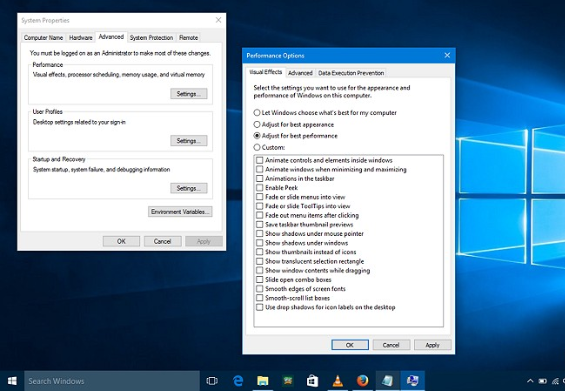The image size is (565, 391).
Task: Check Fade or slide ToolTips into view
Action: point(259,206)
